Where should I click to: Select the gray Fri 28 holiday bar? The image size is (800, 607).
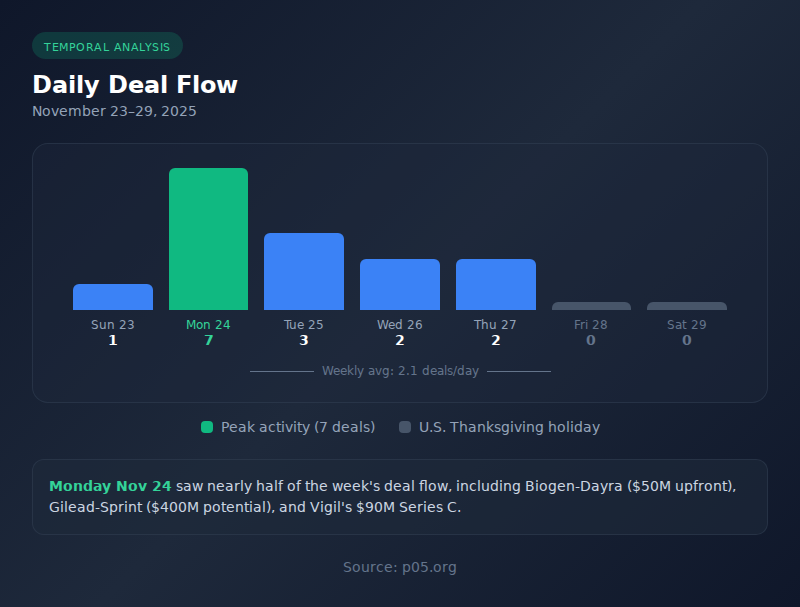[x=591, y=306]
